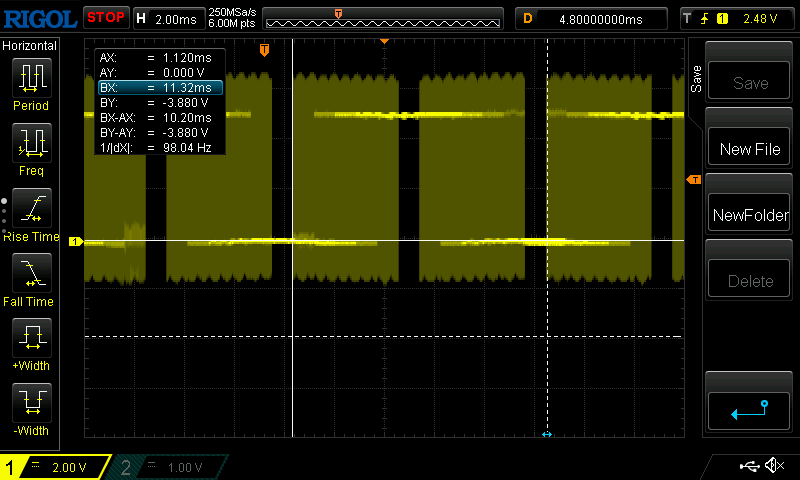Click the blue return arrow button
This screenshot has width=800, height=480.
pyautogui.click(x=749, y=411)
